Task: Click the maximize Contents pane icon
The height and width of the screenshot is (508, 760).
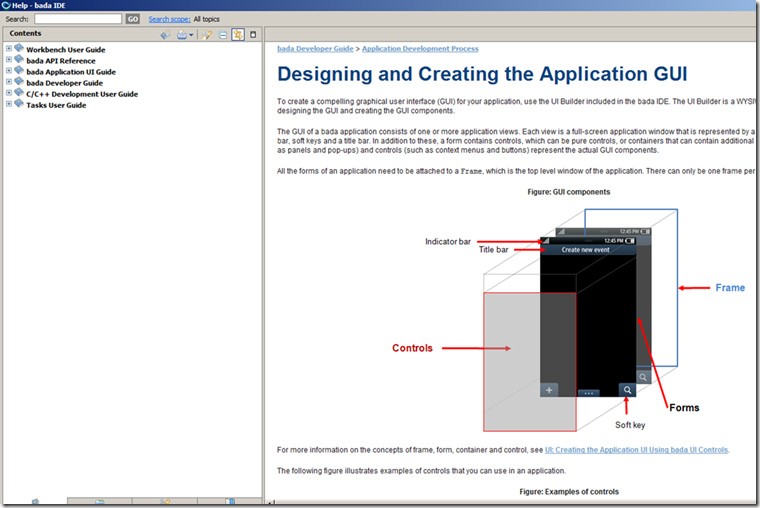Action: tap(253, 34)
